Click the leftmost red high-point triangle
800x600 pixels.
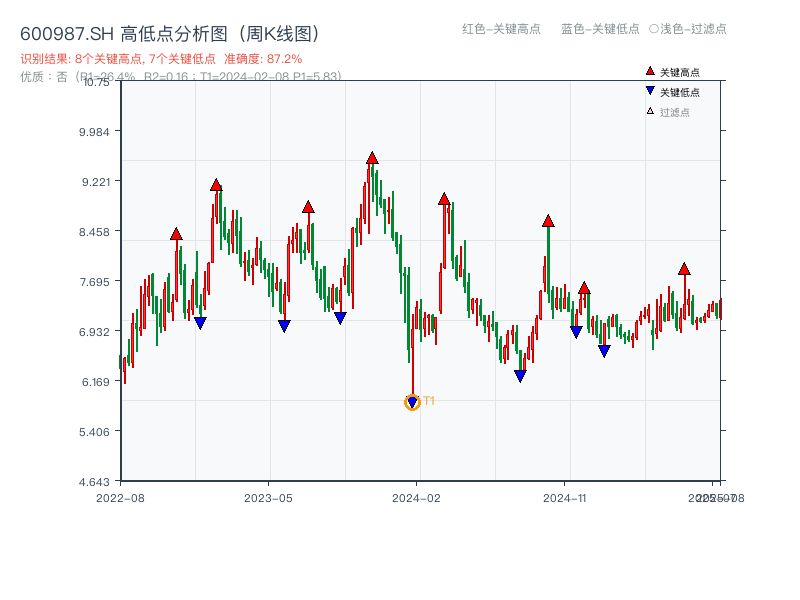tap(176, 232)
